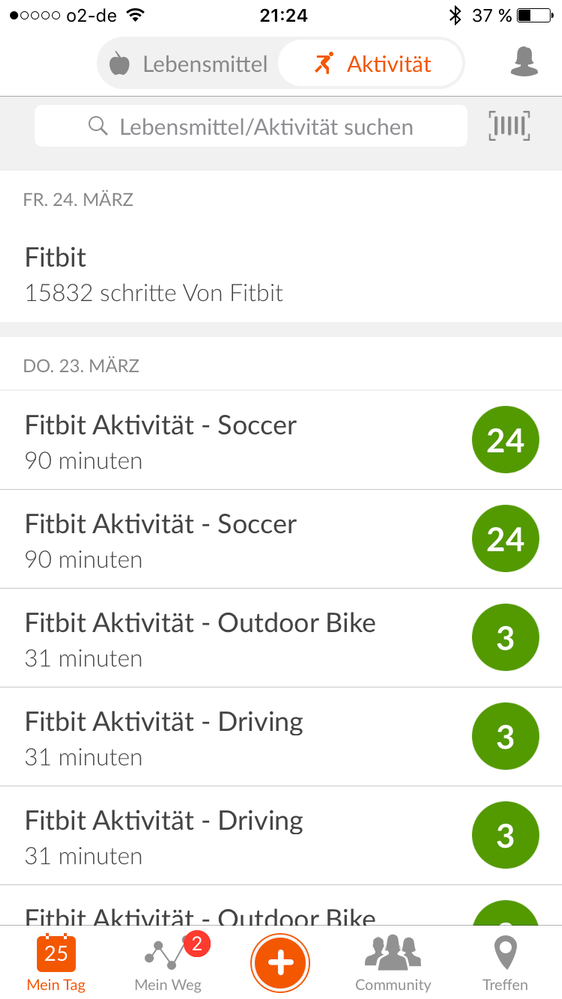Open first Fitbit Aktivität - Driving entry

pyautogui.click(x=281, y=737)
